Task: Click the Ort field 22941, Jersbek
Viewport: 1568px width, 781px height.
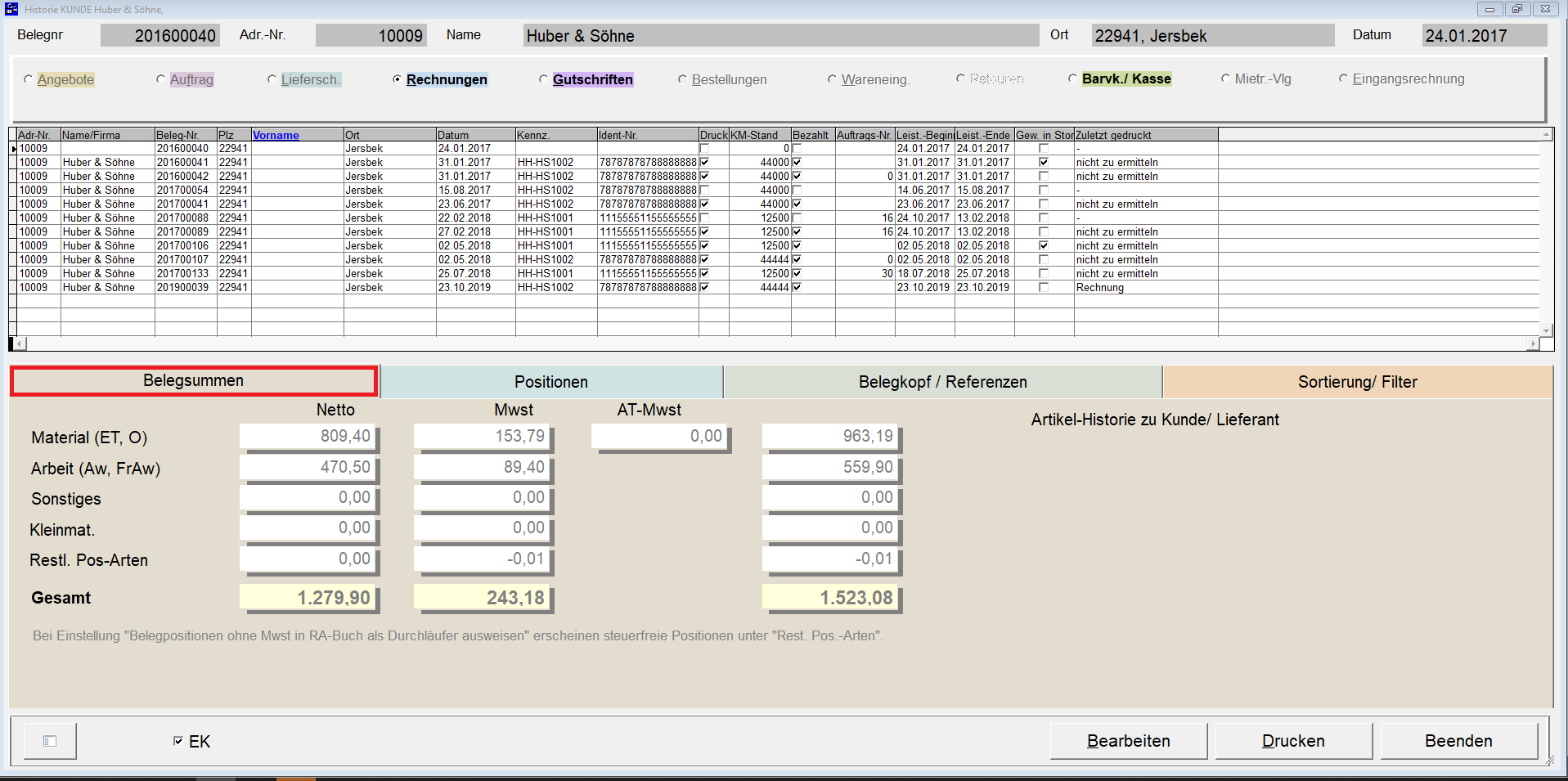Action: coord(1213,35)
